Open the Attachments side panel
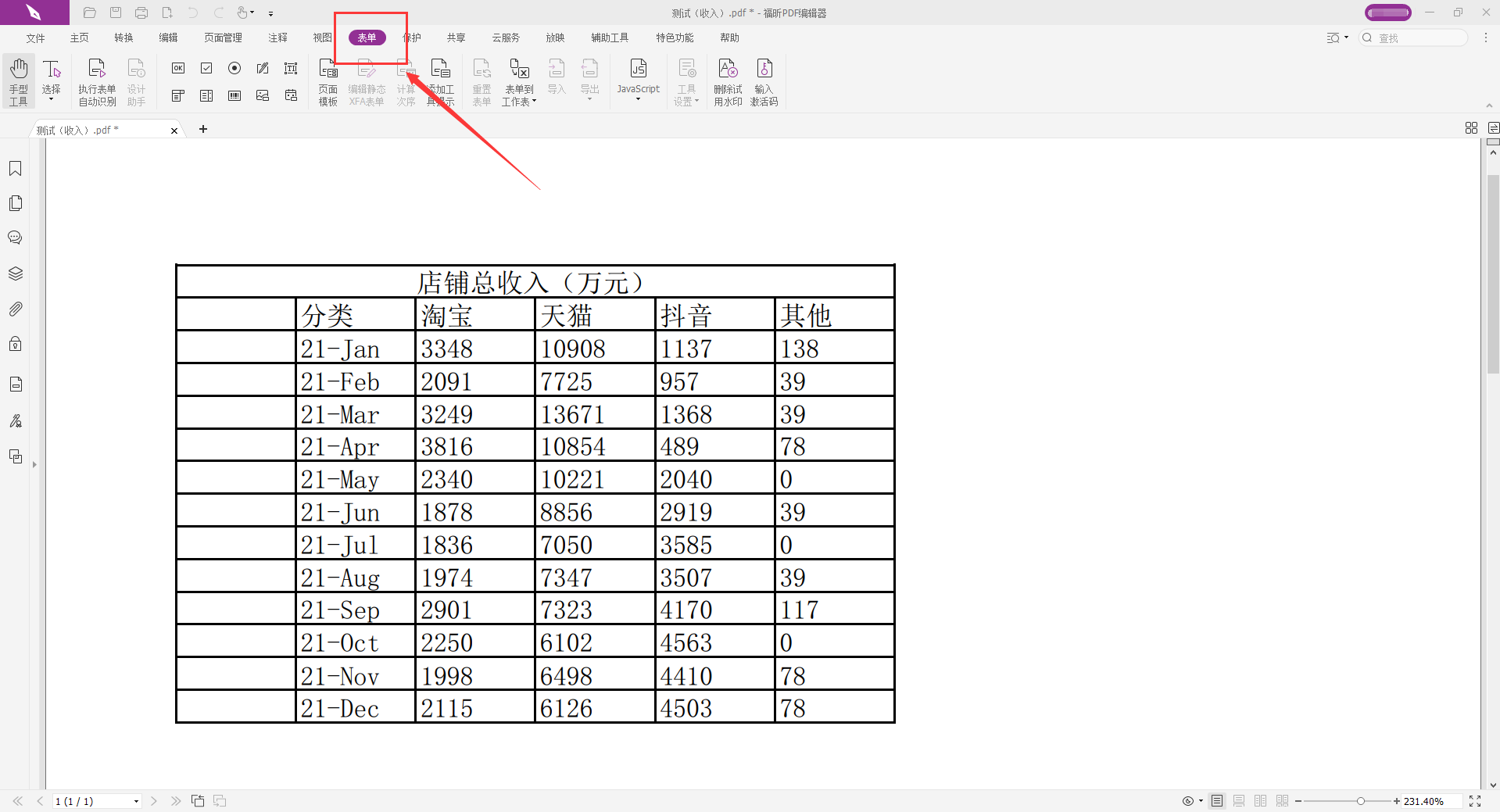The image size is (1500, 812). [x=15, y=309]
